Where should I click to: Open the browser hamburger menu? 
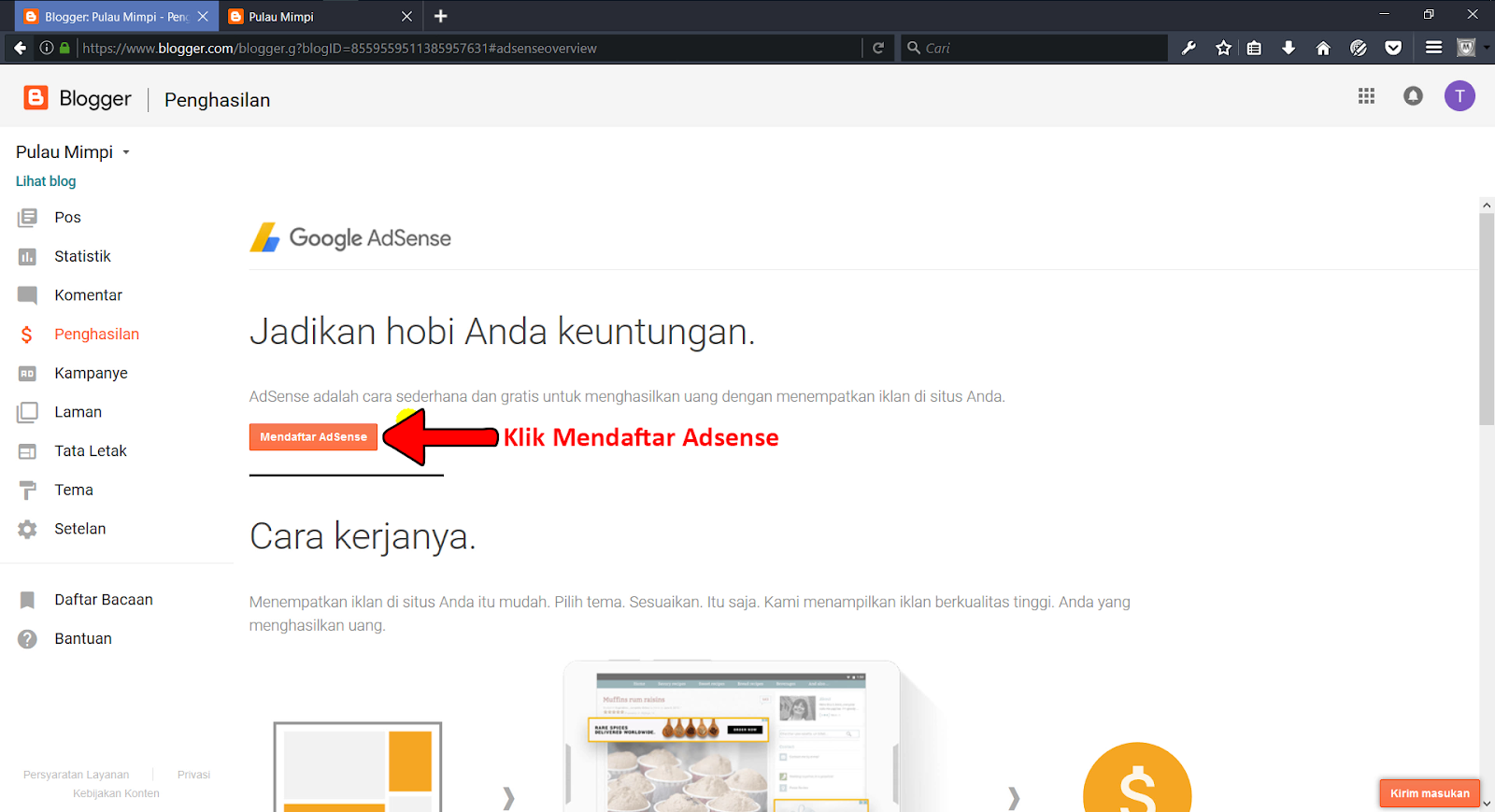(1433, 48)
